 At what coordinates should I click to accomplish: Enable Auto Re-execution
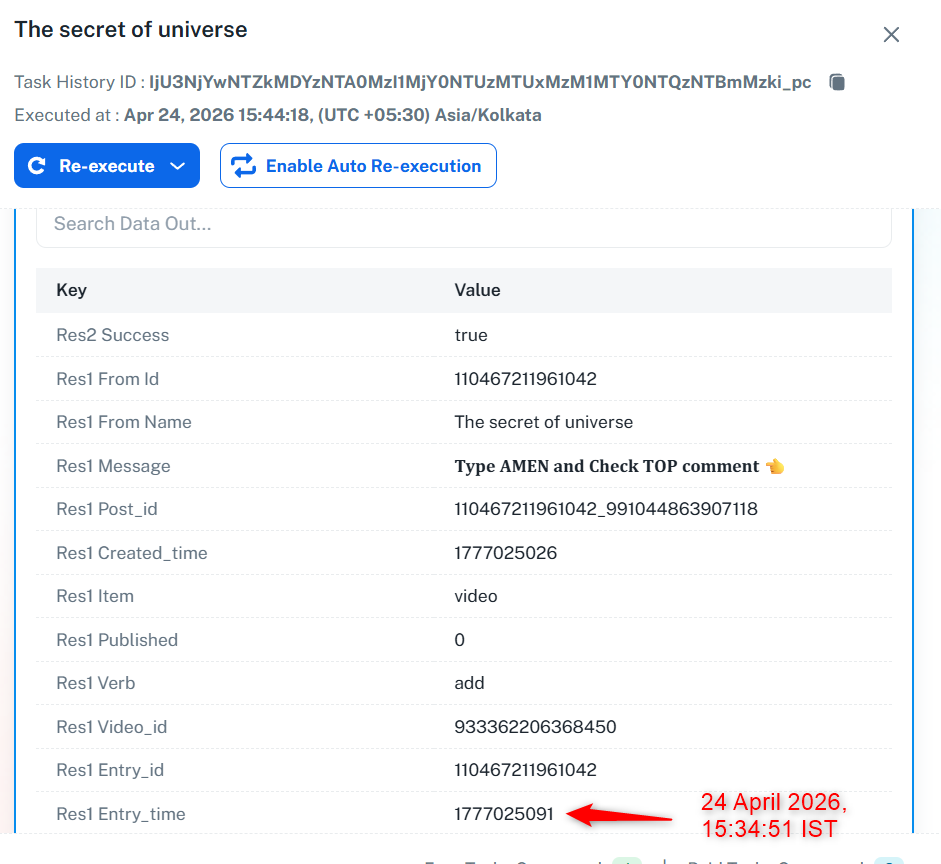[358, 166]
